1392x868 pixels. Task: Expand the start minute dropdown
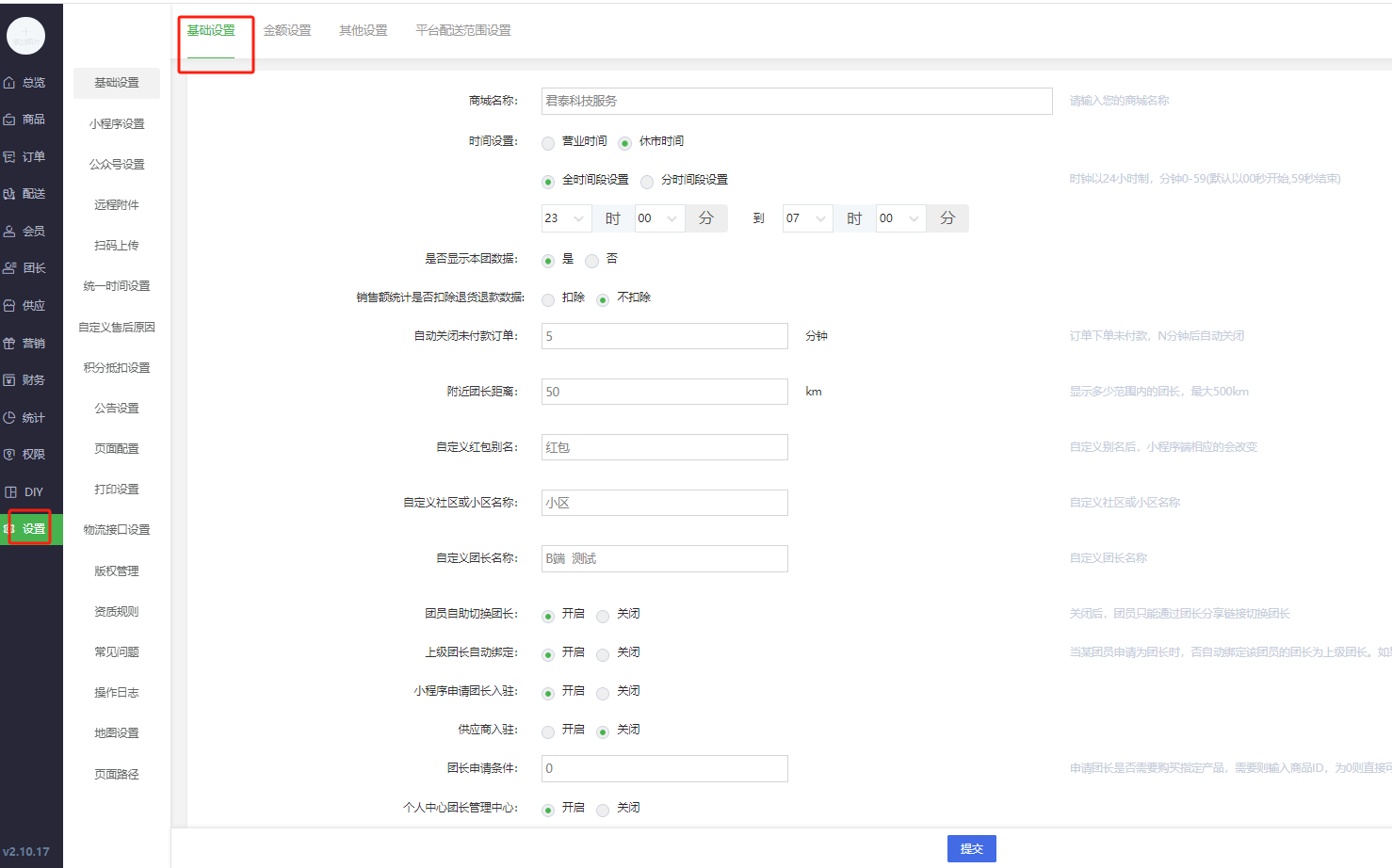tap(658, 218)
